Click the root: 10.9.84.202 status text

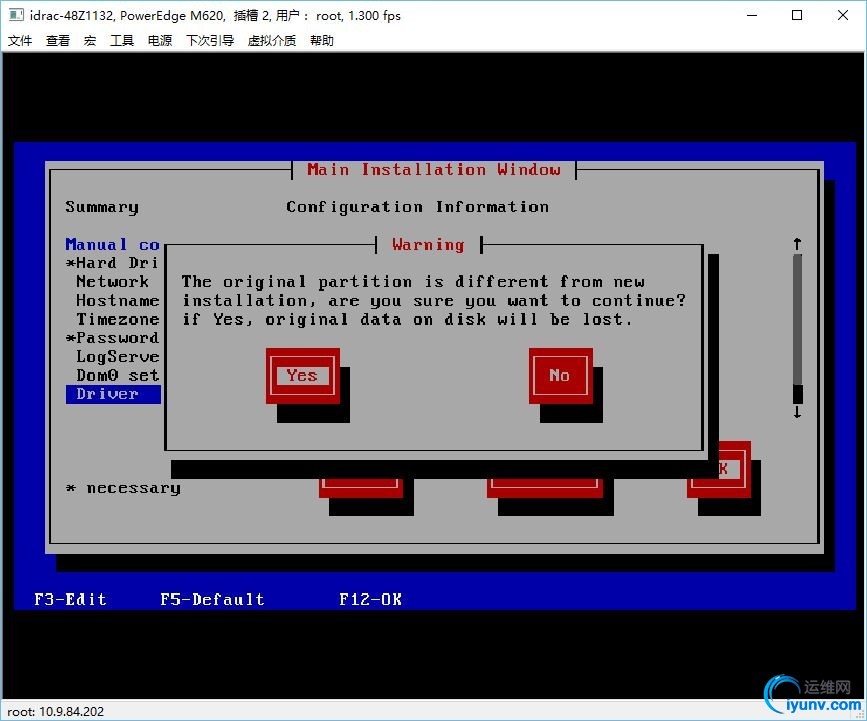click(x=55, y=712)
